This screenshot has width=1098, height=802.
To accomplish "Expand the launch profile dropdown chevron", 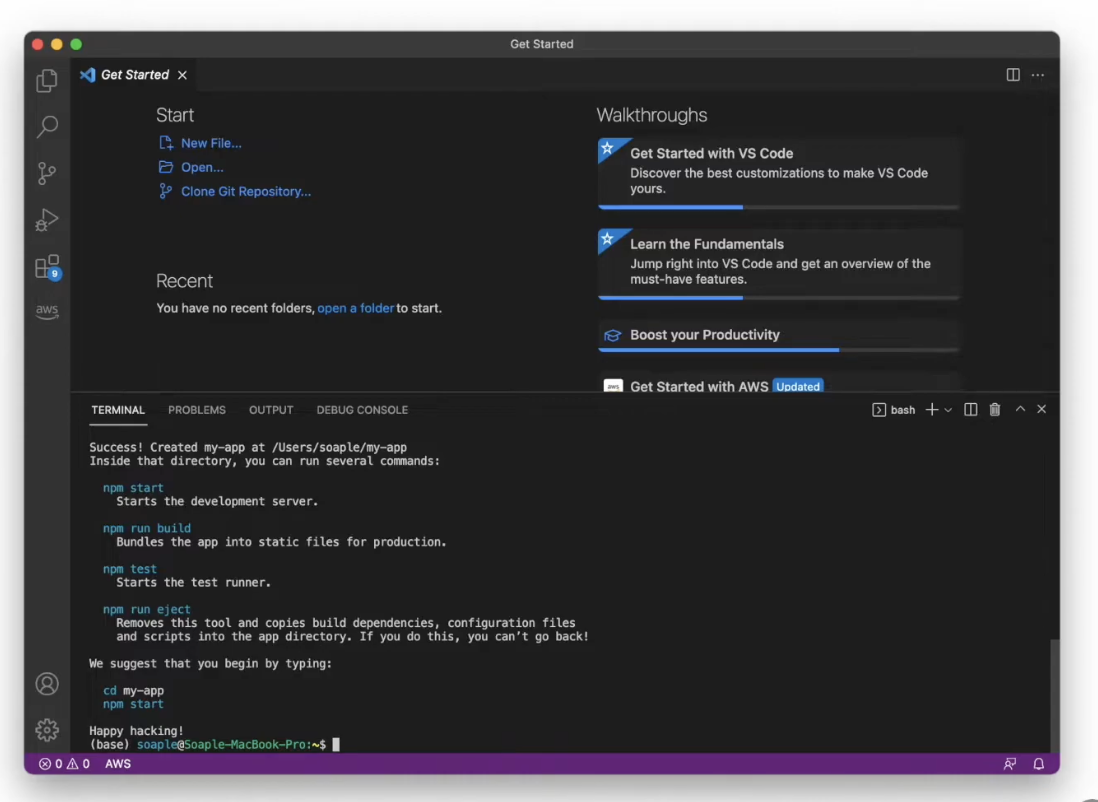I will pyautogui.click(x=948, y=410).
